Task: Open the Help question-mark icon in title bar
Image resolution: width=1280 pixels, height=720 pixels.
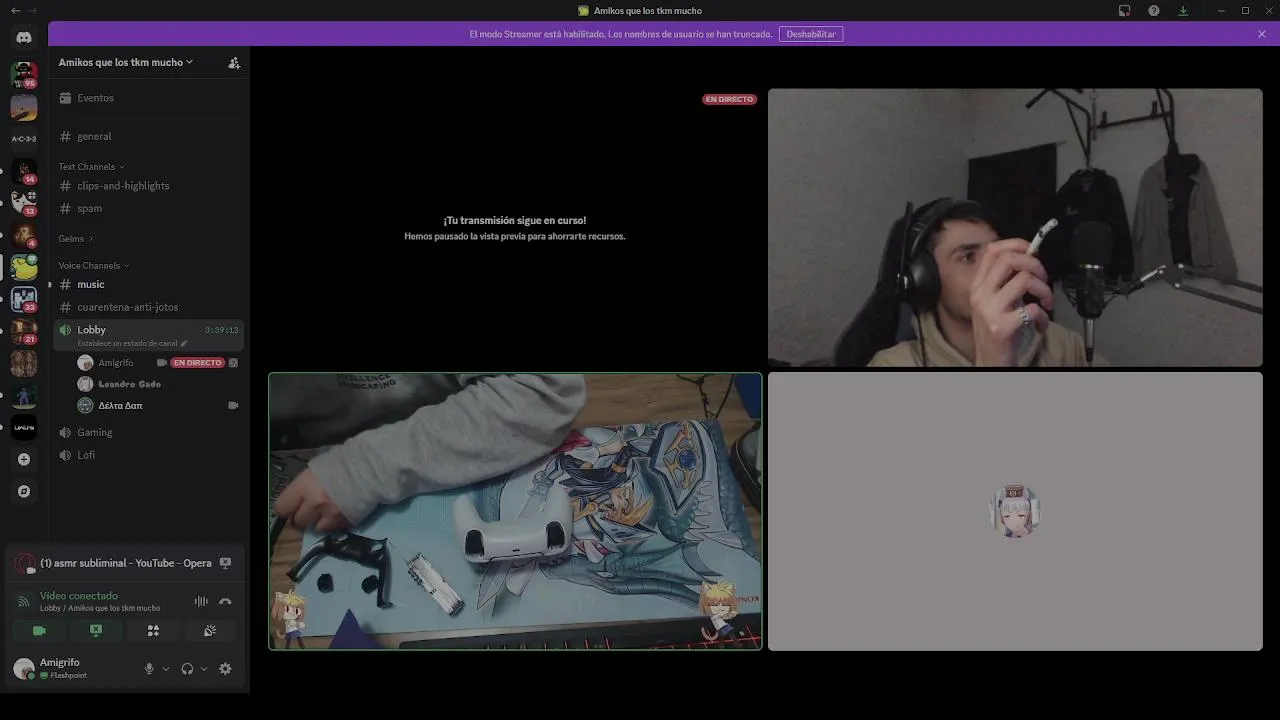Action: (1154, 10)
